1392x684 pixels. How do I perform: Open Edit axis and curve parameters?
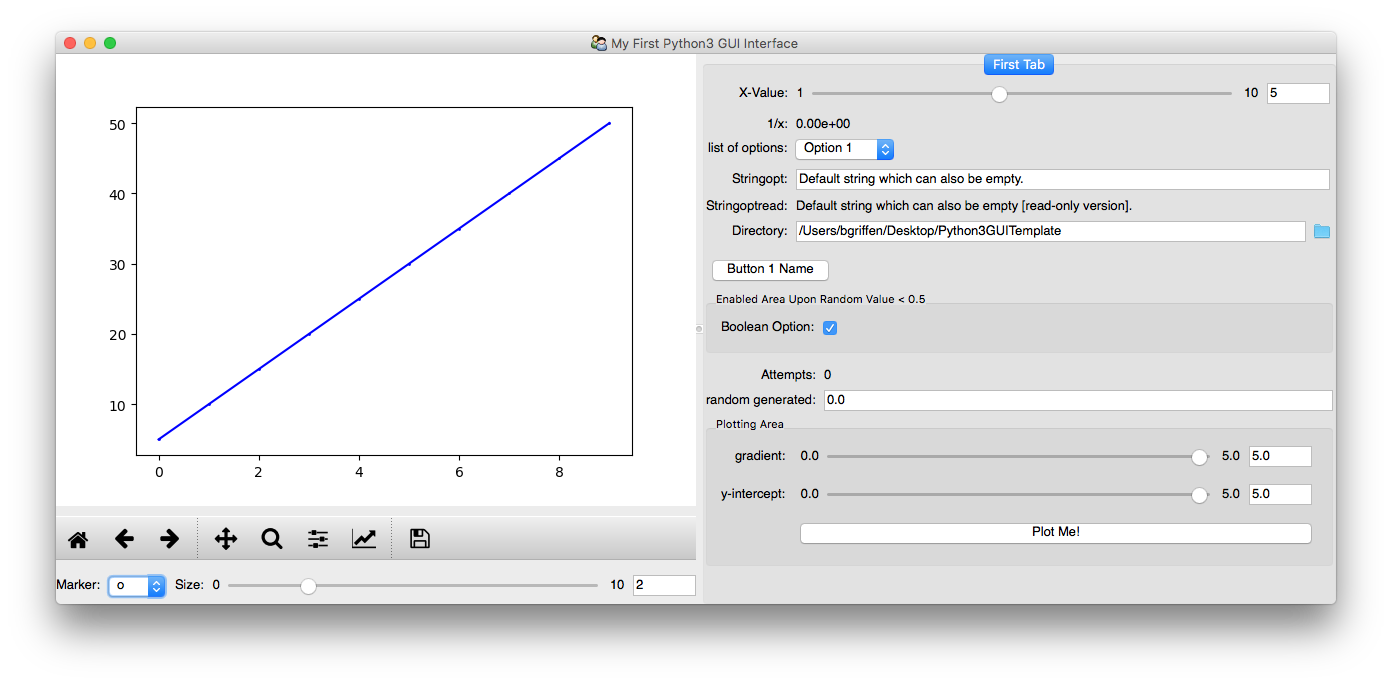click(x=364, y=539)
